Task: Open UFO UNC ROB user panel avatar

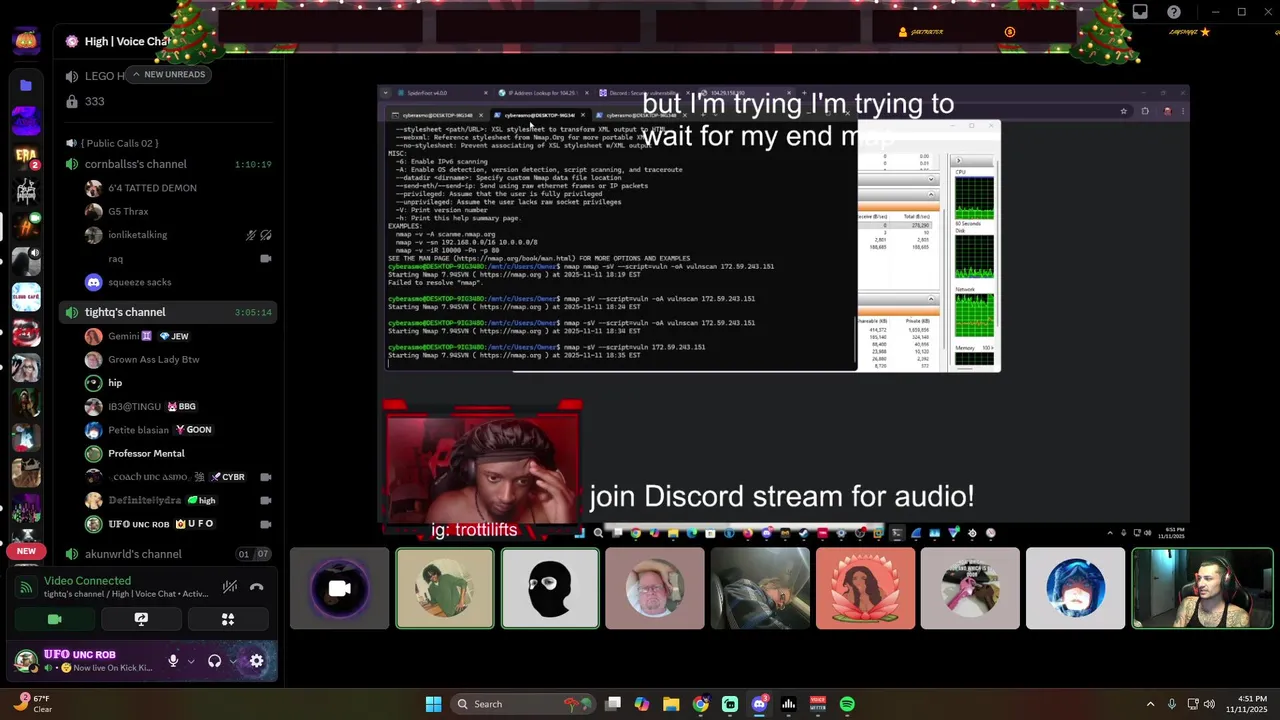Action: [x=26, y=661]
